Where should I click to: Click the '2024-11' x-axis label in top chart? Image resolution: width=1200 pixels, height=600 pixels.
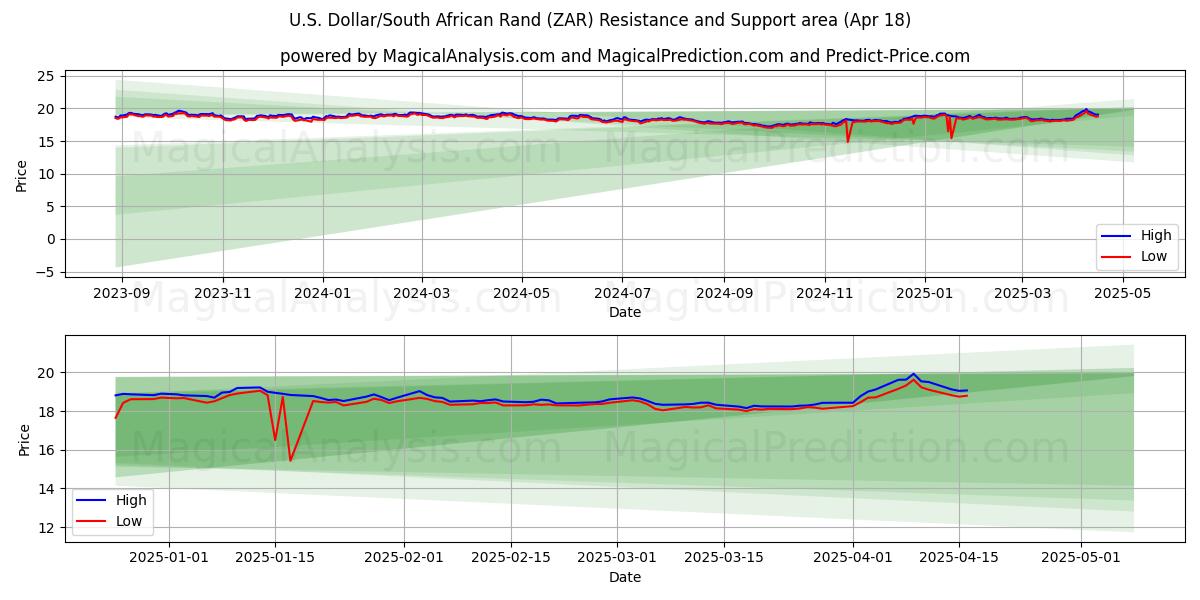(x=824, y=294)
